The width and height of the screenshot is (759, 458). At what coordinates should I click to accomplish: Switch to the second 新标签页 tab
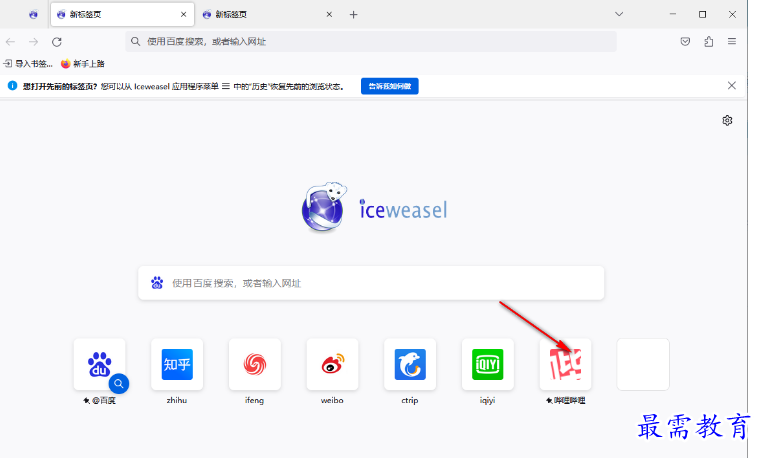pyautogui.click(x=267, y=15)
